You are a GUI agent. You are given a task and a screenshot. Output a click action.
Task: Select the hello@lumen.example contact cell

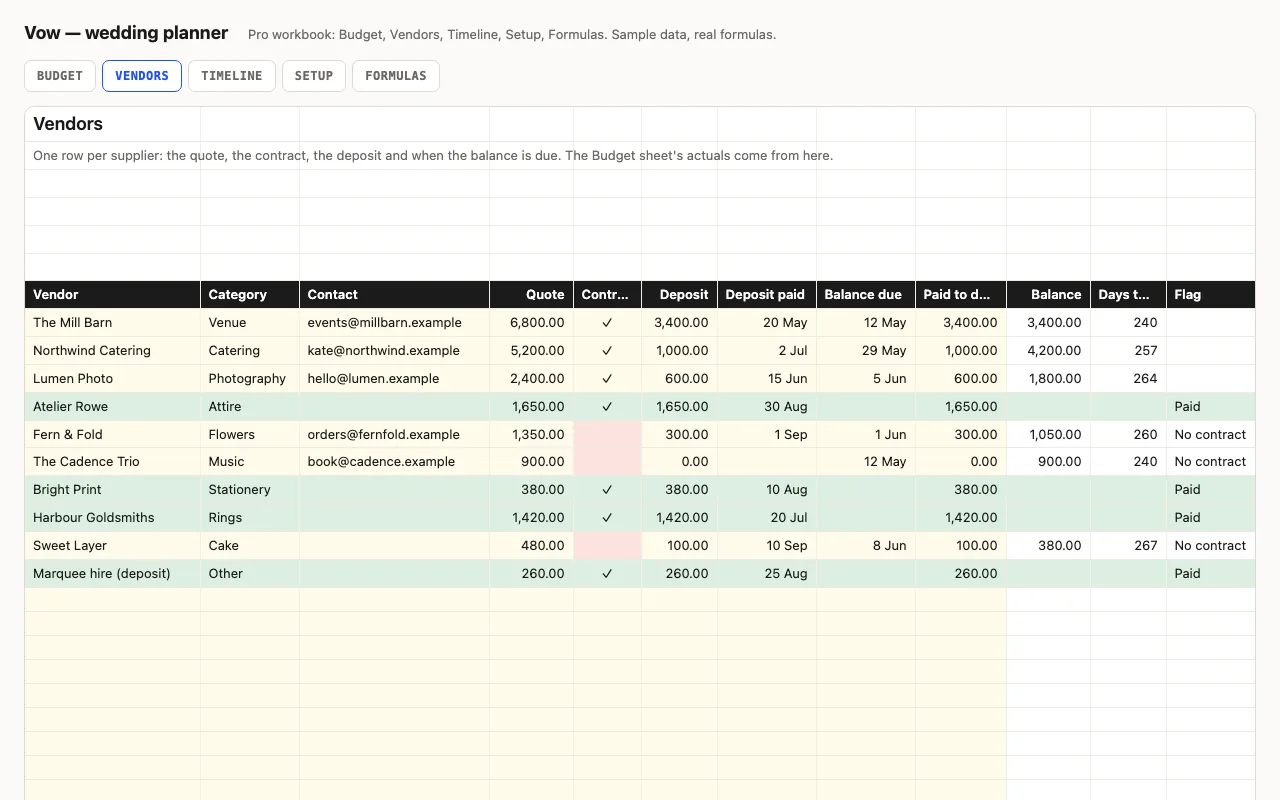pyautogui.click(x=394, y=379)
